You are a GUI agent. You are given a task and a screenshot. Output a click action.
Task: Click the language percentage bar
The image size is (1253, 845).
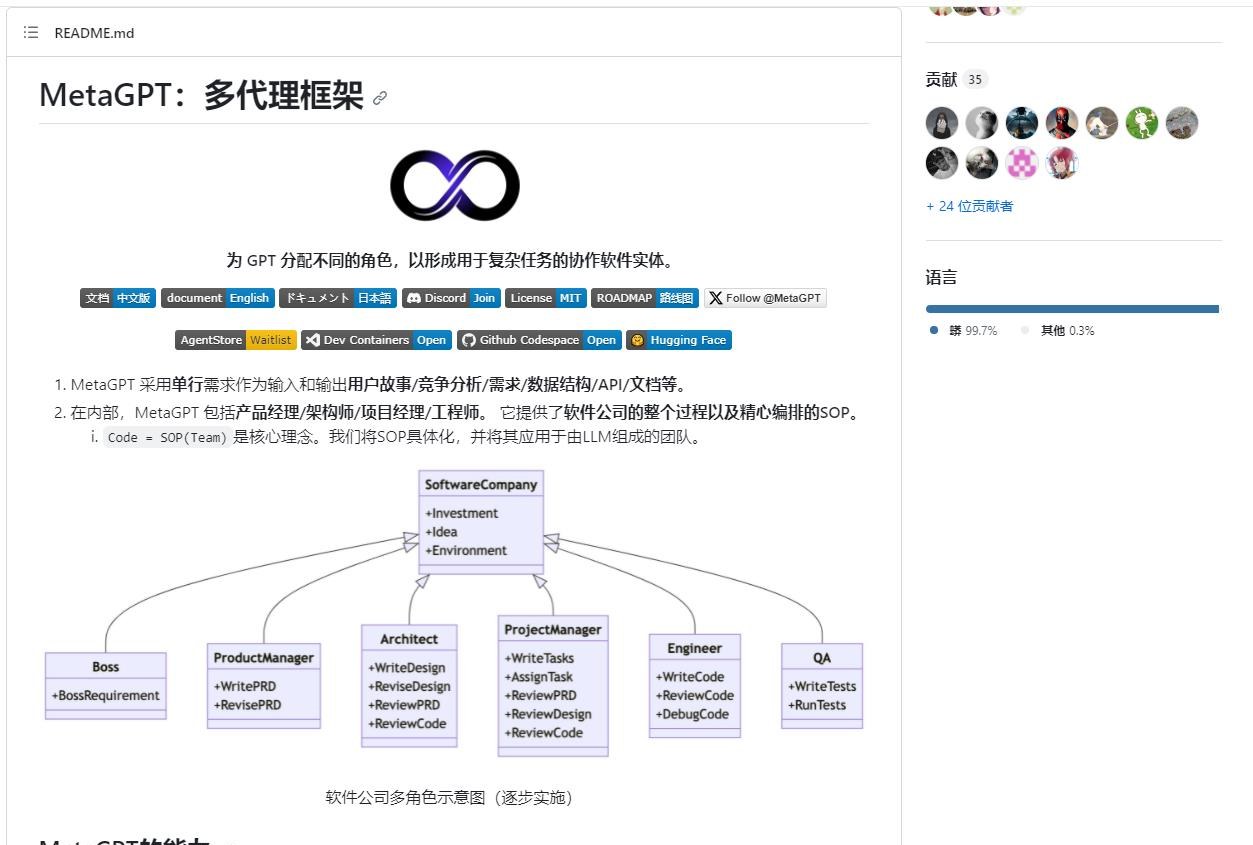(x=1072, y=309)
